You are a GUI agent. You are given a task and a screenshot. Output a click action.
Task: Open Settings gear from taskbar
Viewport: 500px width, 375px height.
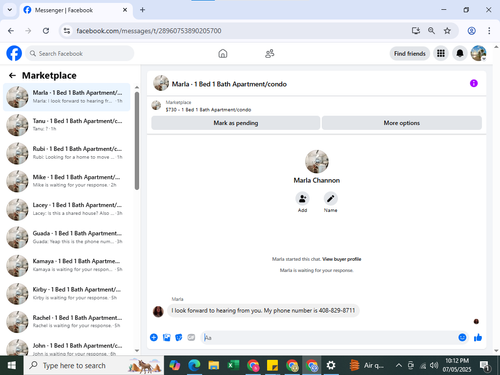pos(331,366)
